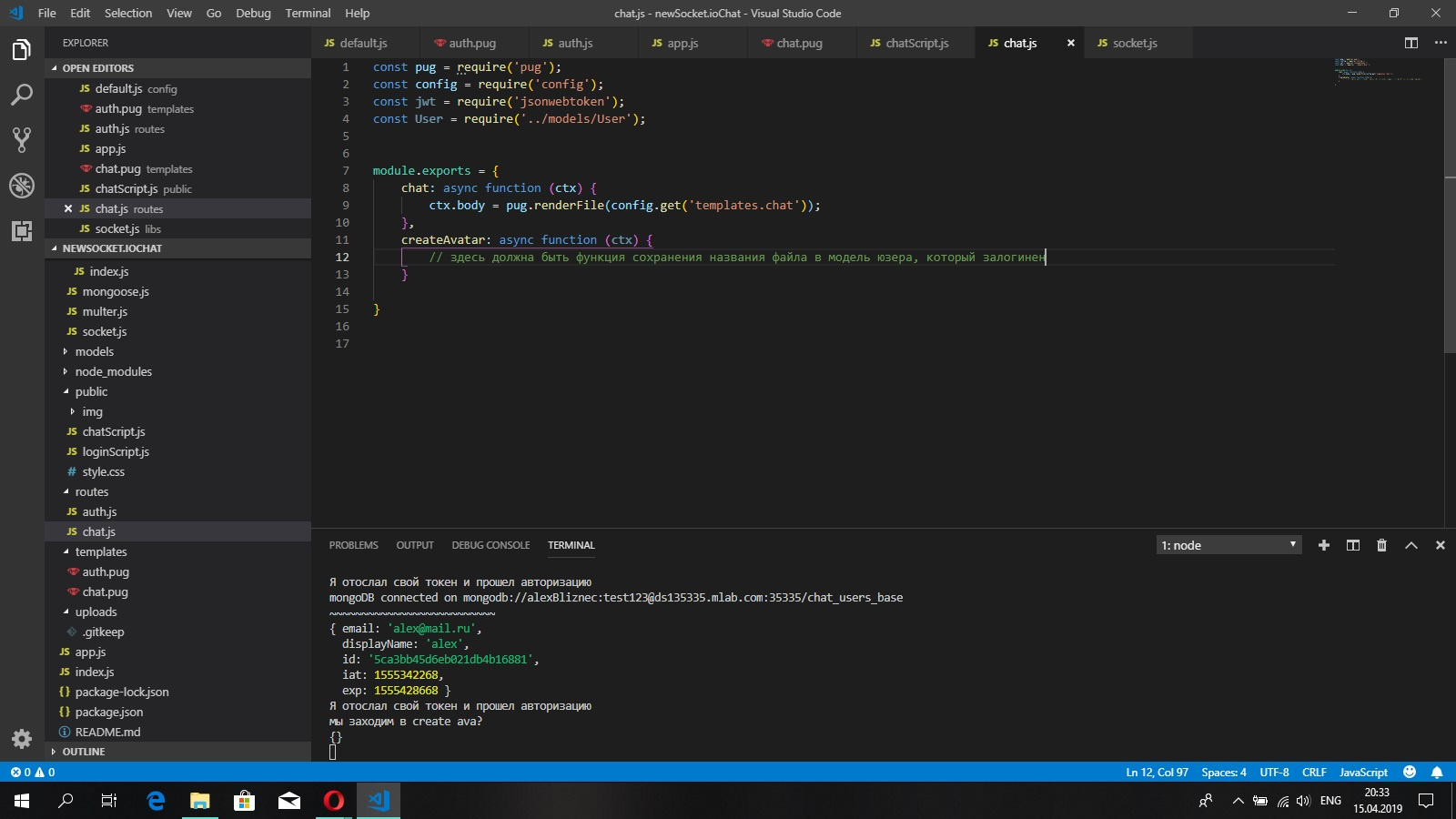Open Microsoft Store from taskbar
1456x819 pixels.
click(245, 801)
